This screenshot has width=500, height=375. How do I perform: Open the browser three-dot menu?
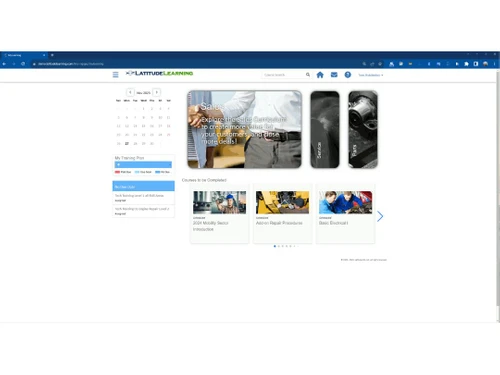tap(495, 64)
